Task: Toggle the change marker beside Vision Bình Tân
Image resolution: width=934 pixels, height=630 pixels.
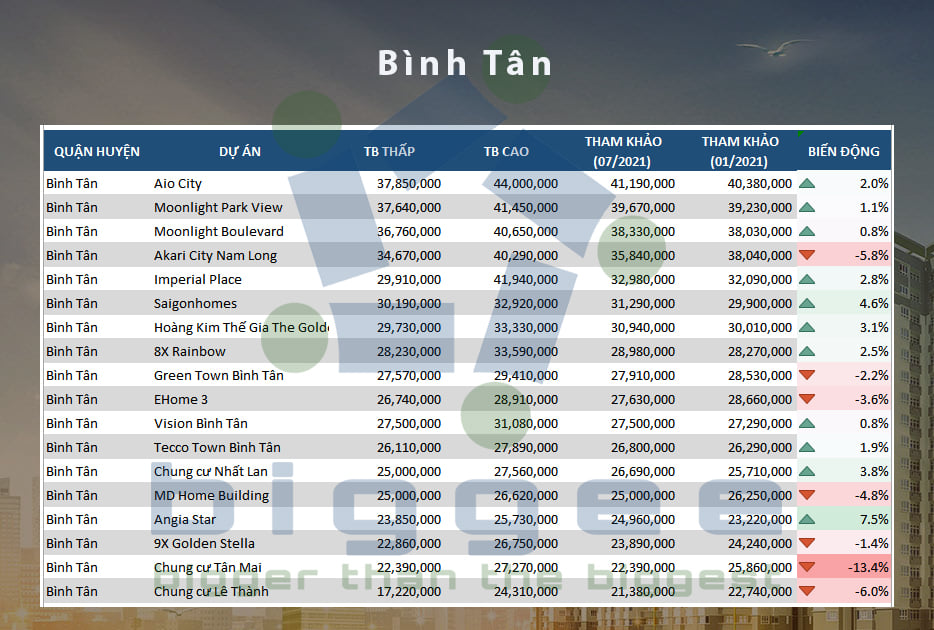Action: (x=806, y=423)
